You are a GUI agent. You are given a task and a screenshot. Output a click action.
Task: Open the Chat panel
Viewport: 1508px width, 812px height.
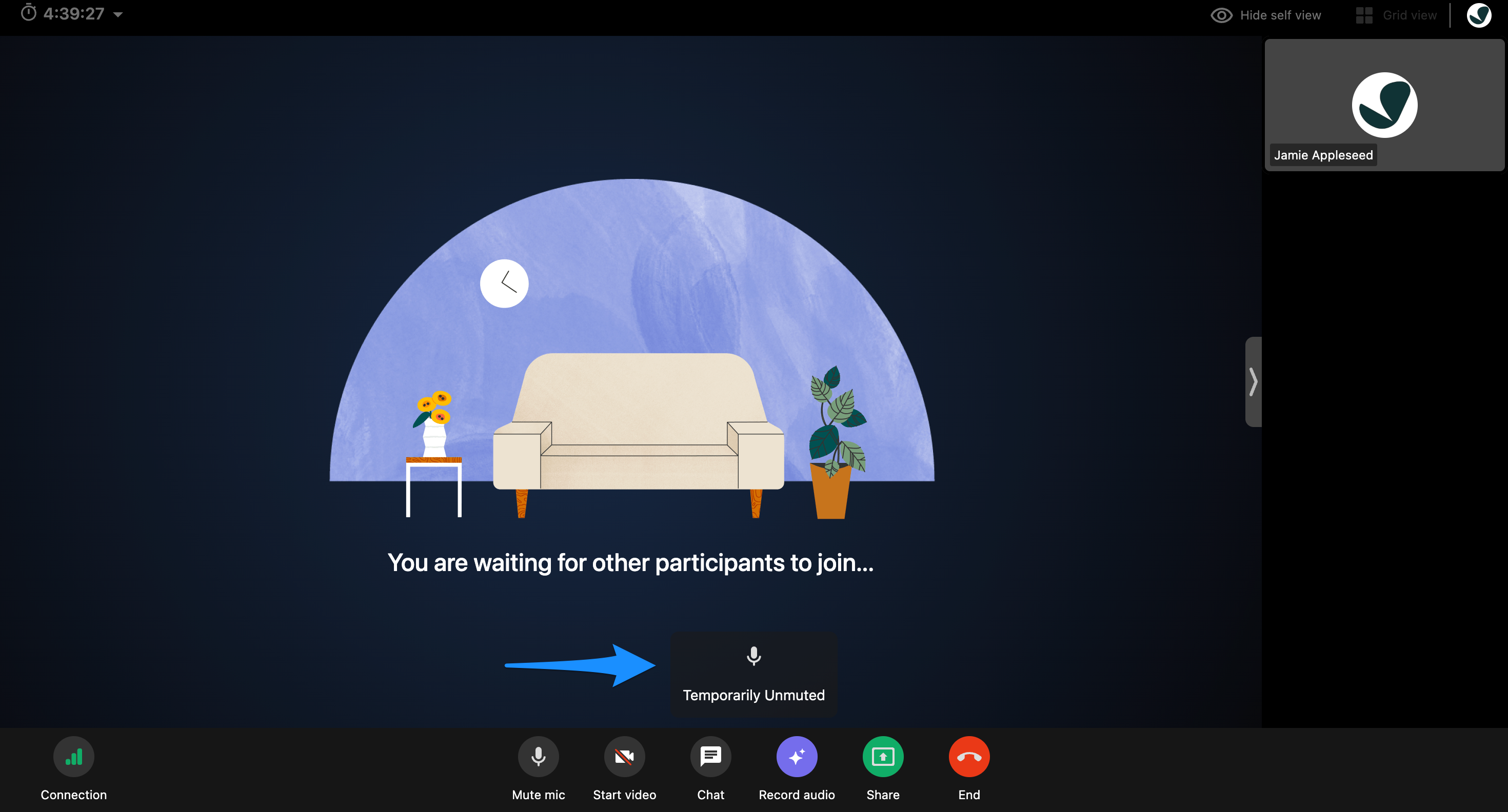[710, 757]
